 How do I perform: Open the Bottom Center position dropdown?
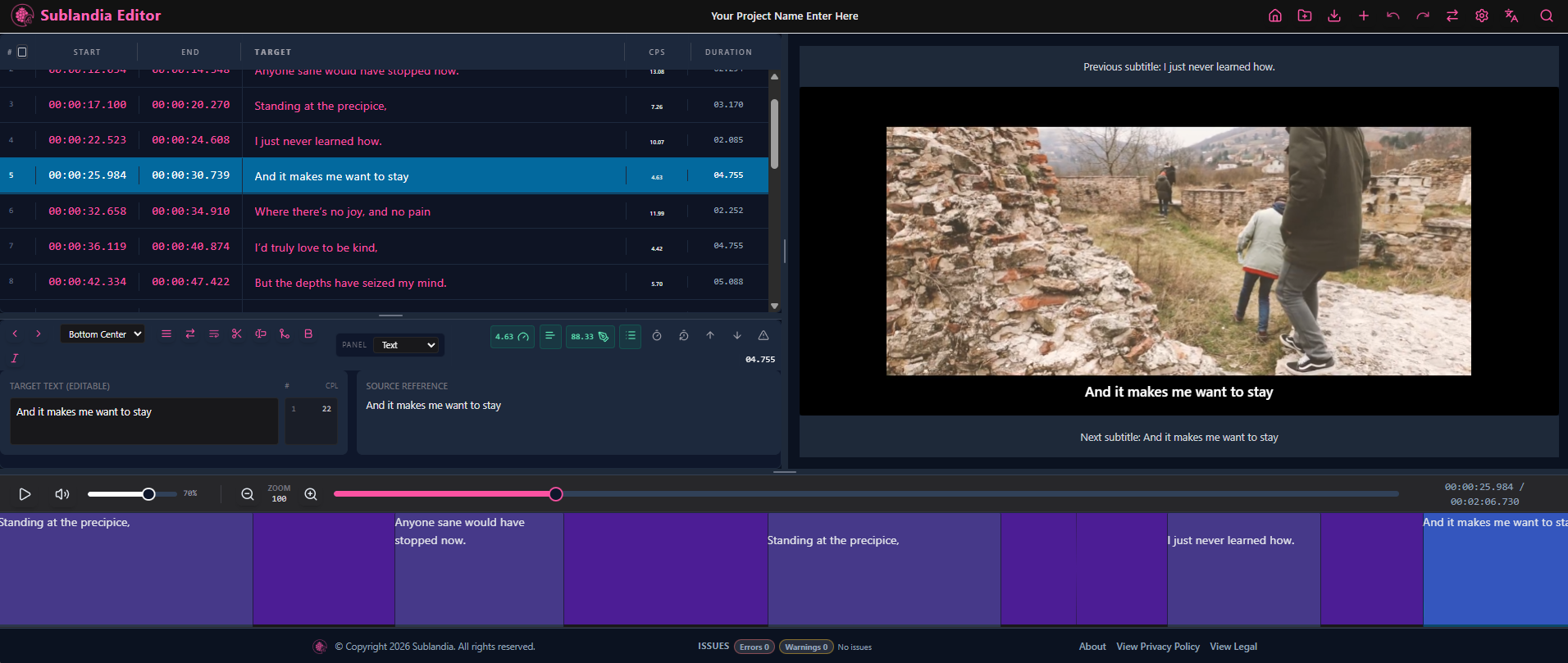click(103, 334)
